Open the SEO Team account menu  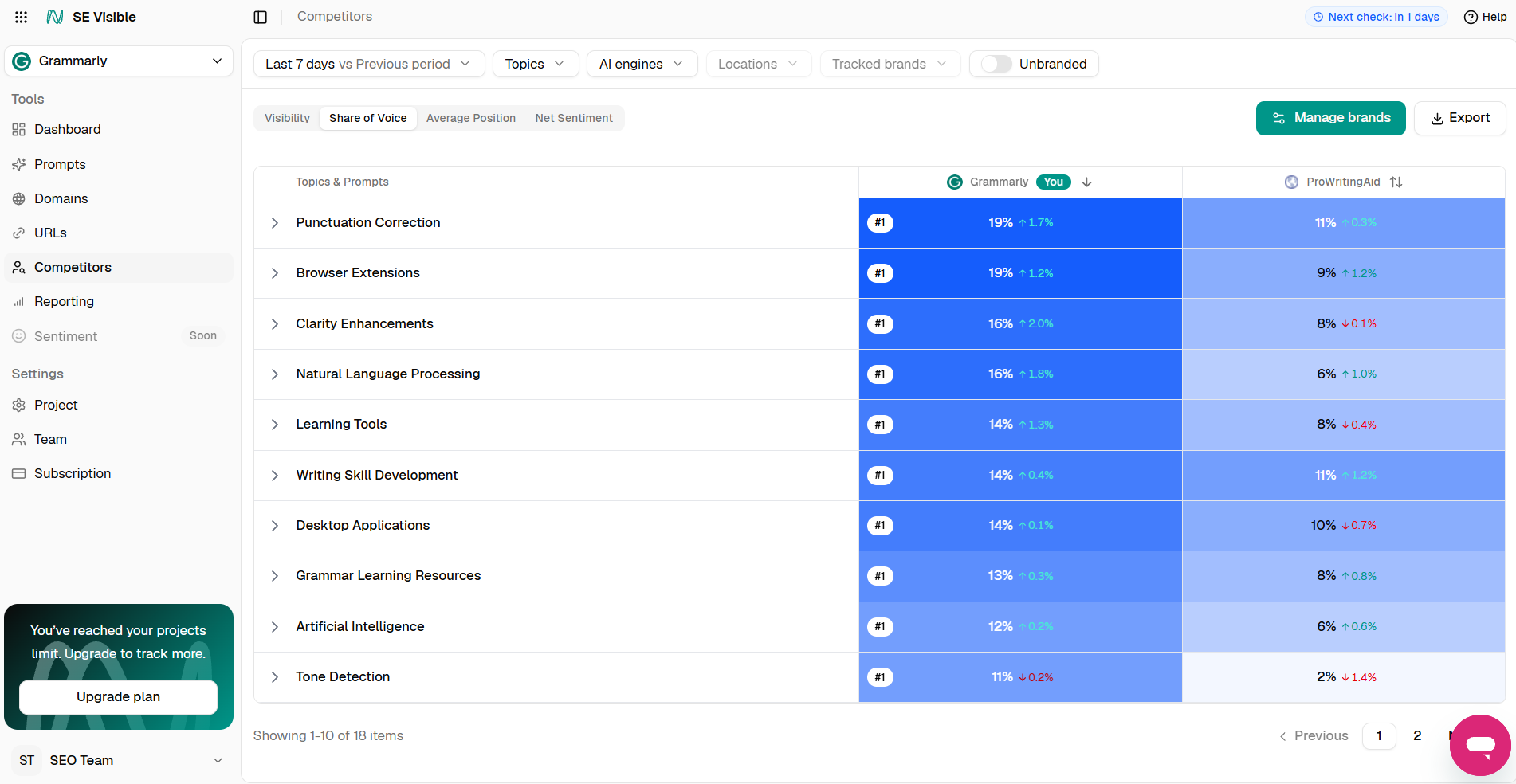(x=119, y=760)
